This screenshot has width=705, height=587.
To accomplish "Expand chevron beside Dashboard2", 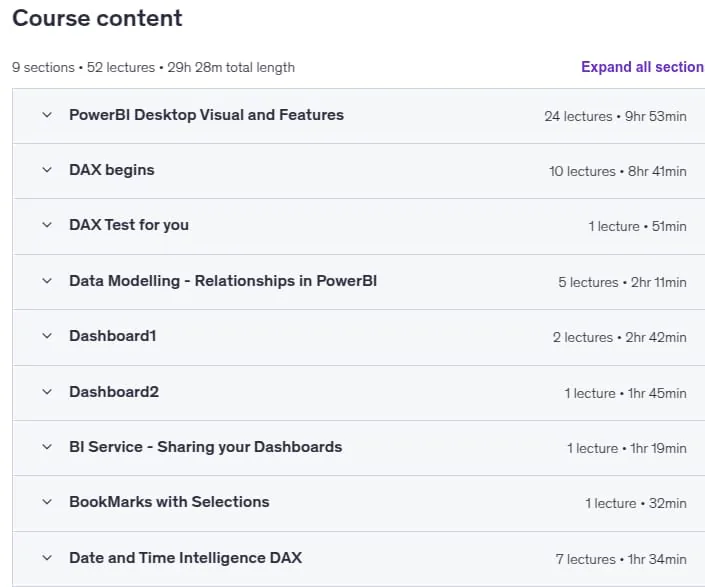I will (x=47, y=392).
